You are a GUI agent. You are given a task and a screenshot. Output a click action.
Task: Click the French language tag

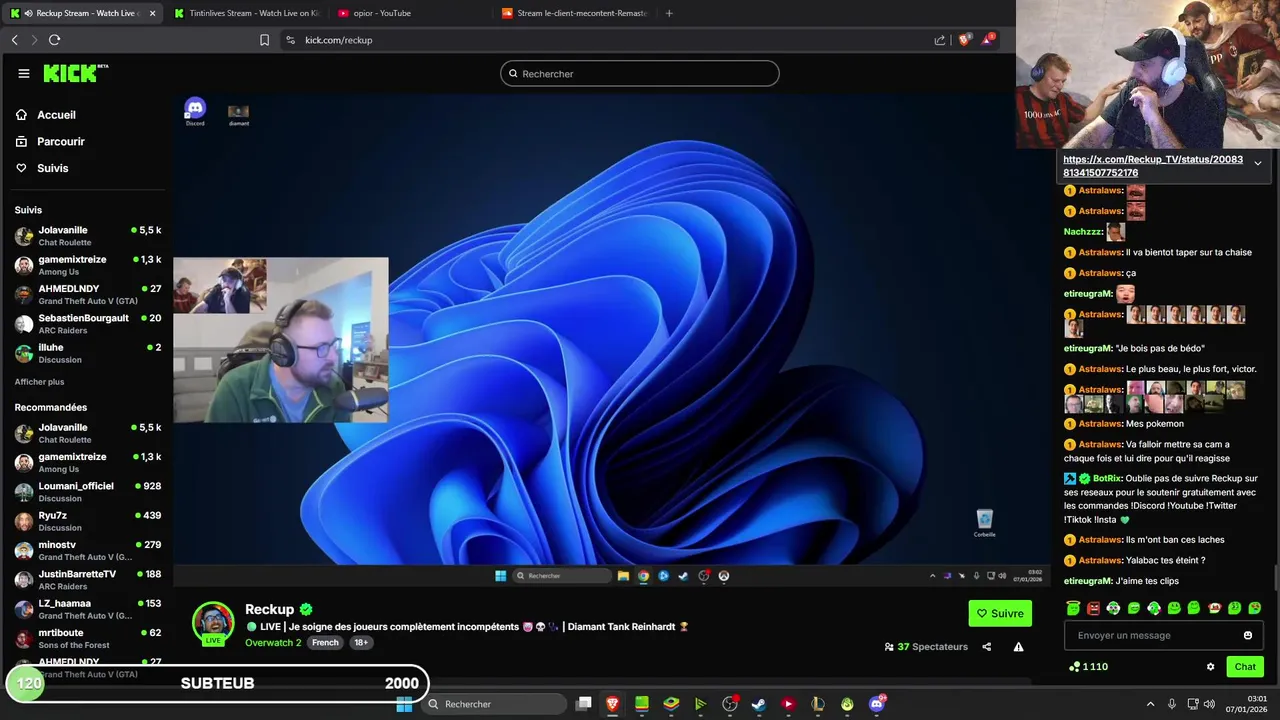325,642
